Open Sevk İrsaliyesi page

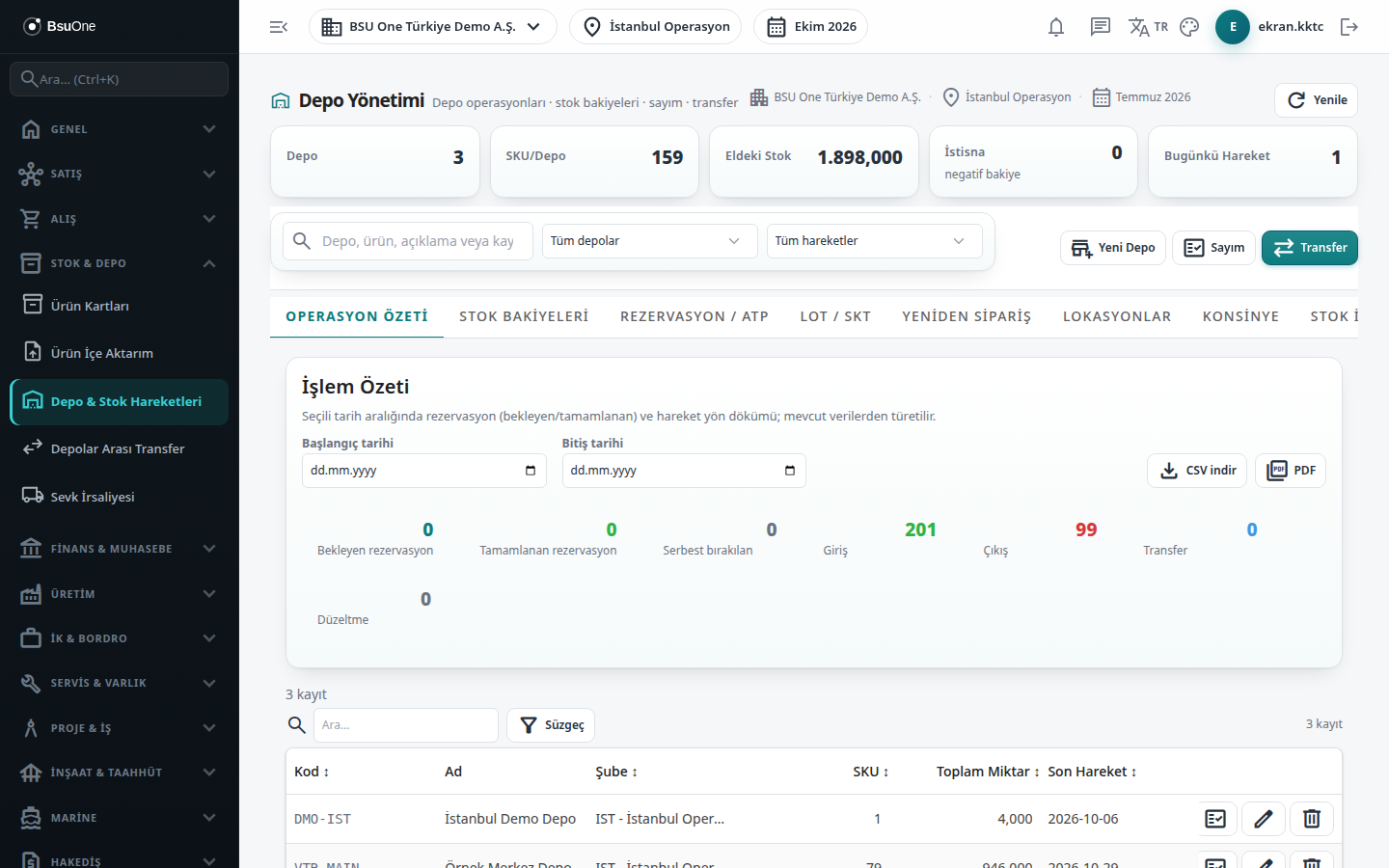click(120, 497)
